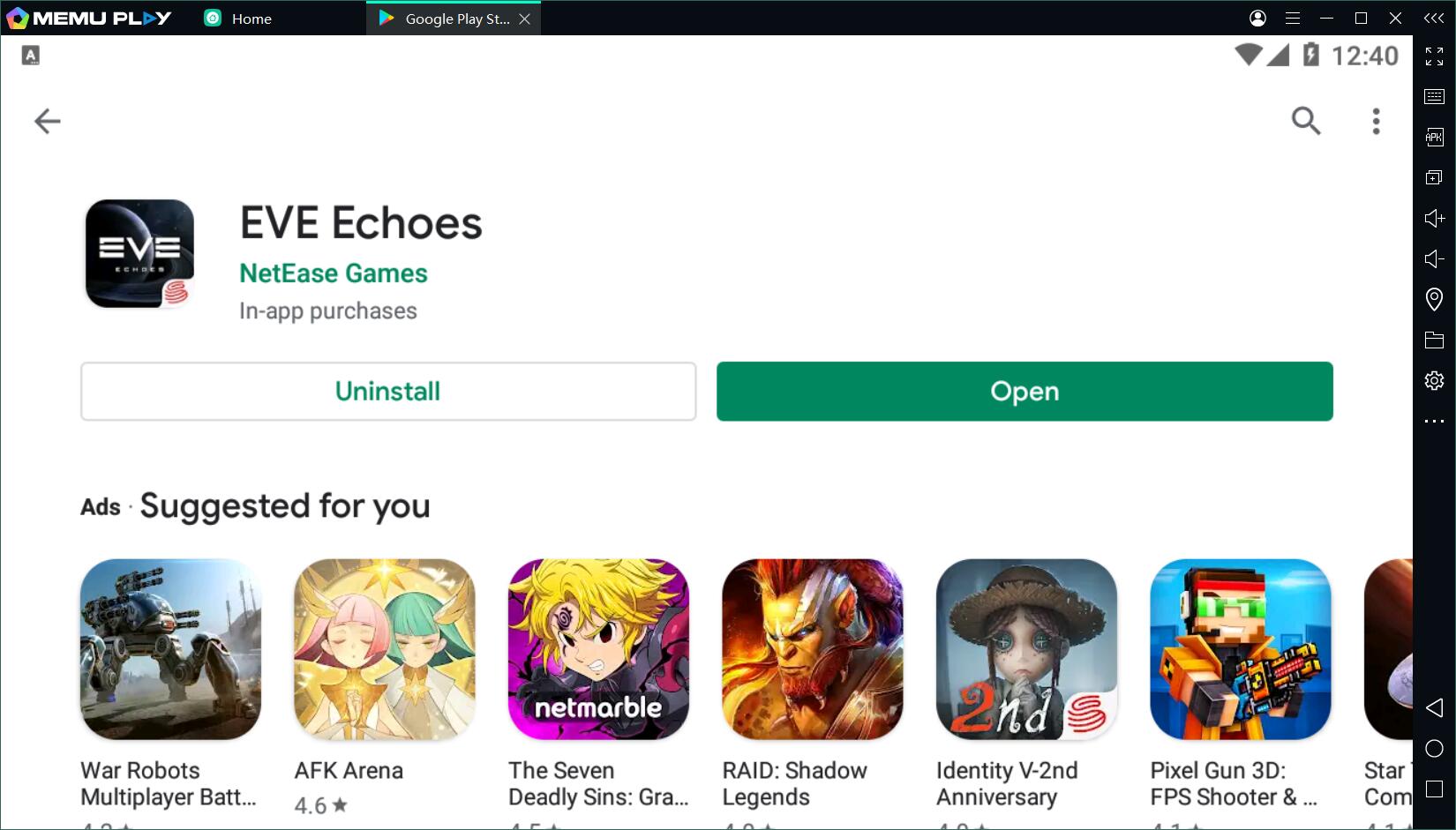Open the three-dot overflow menu
Image resolution: width=1456 pixels, height=830 pixels.
[1376, 121]
